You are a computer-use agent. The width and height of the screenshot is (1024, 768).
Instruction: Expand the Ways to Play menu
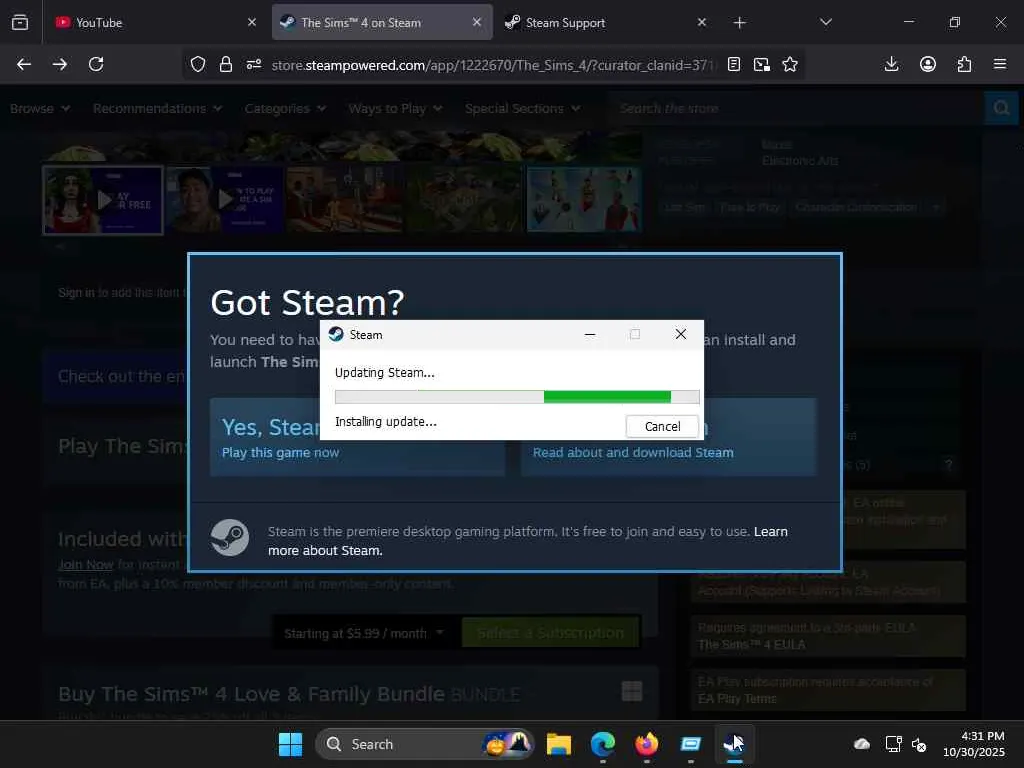[x=395, y=108]
